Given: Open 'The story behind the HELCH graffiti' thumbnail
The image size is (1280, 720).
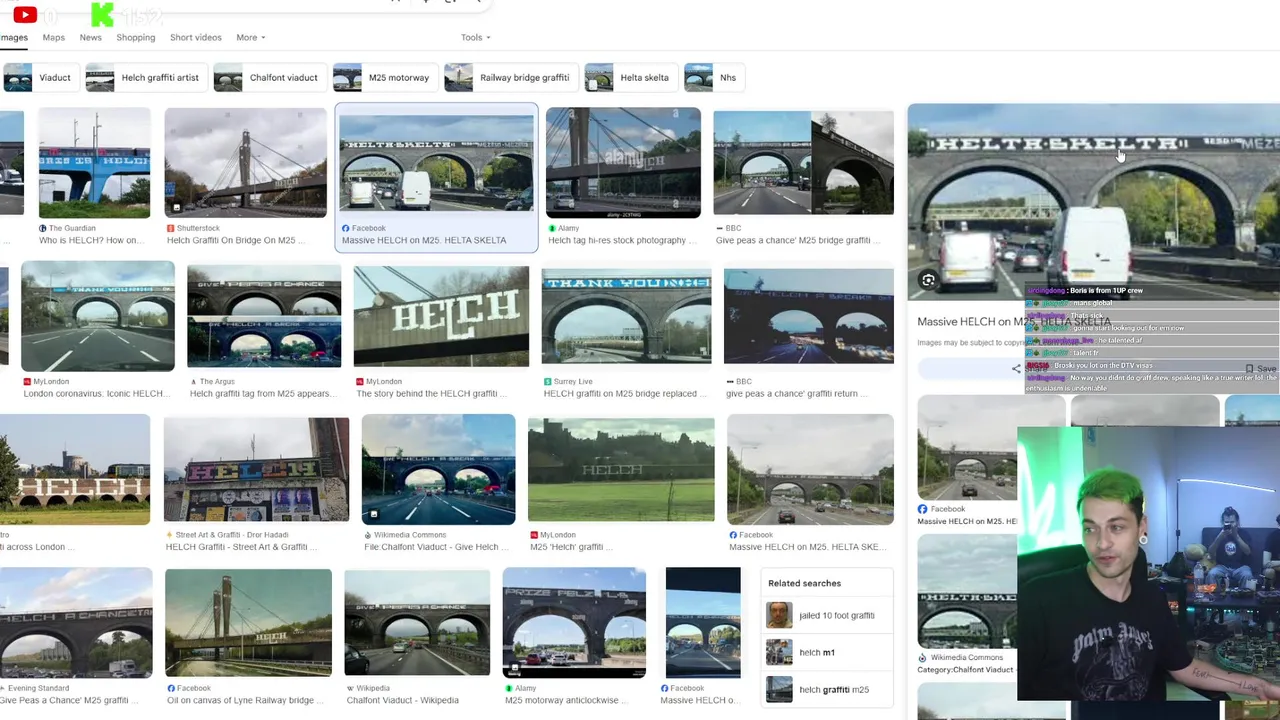Looking at the screenshot, I should click(x=441, y=316).
